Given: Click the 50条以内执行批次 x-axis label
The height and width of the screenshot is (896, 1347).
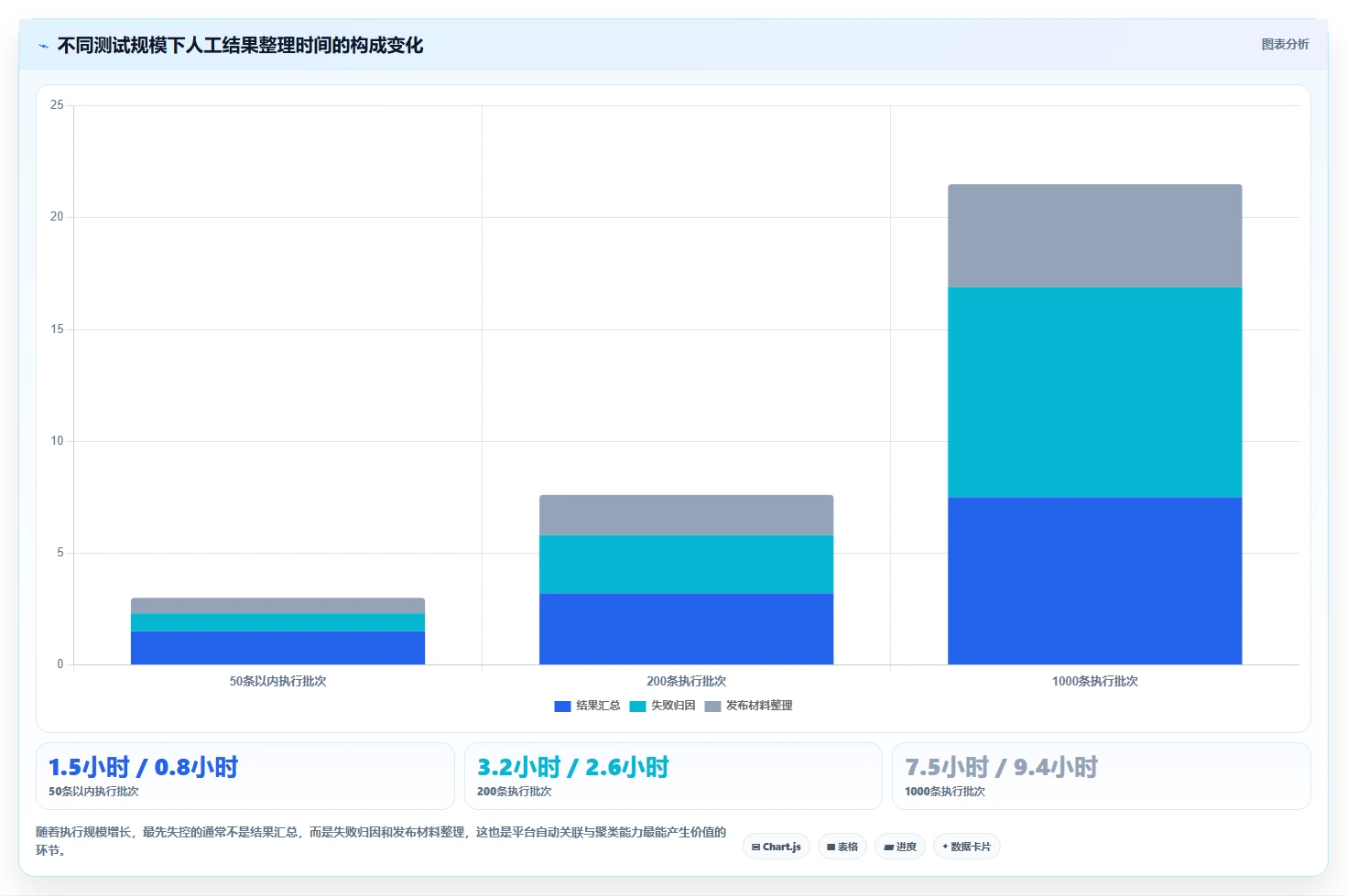Looking at the screenshot, I should click(x=277, y=681).
